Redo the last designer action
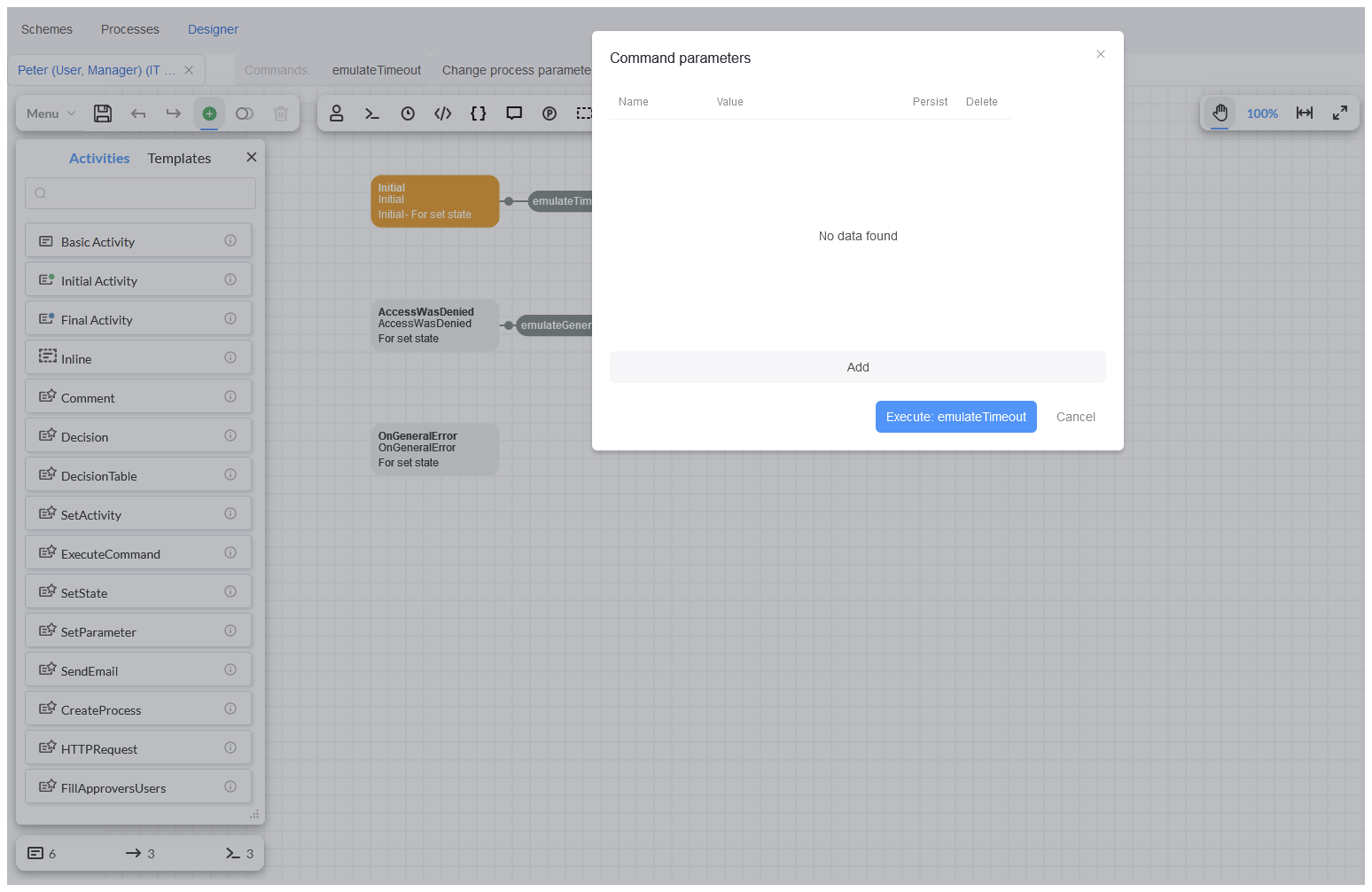 click(x=174, y=113)
